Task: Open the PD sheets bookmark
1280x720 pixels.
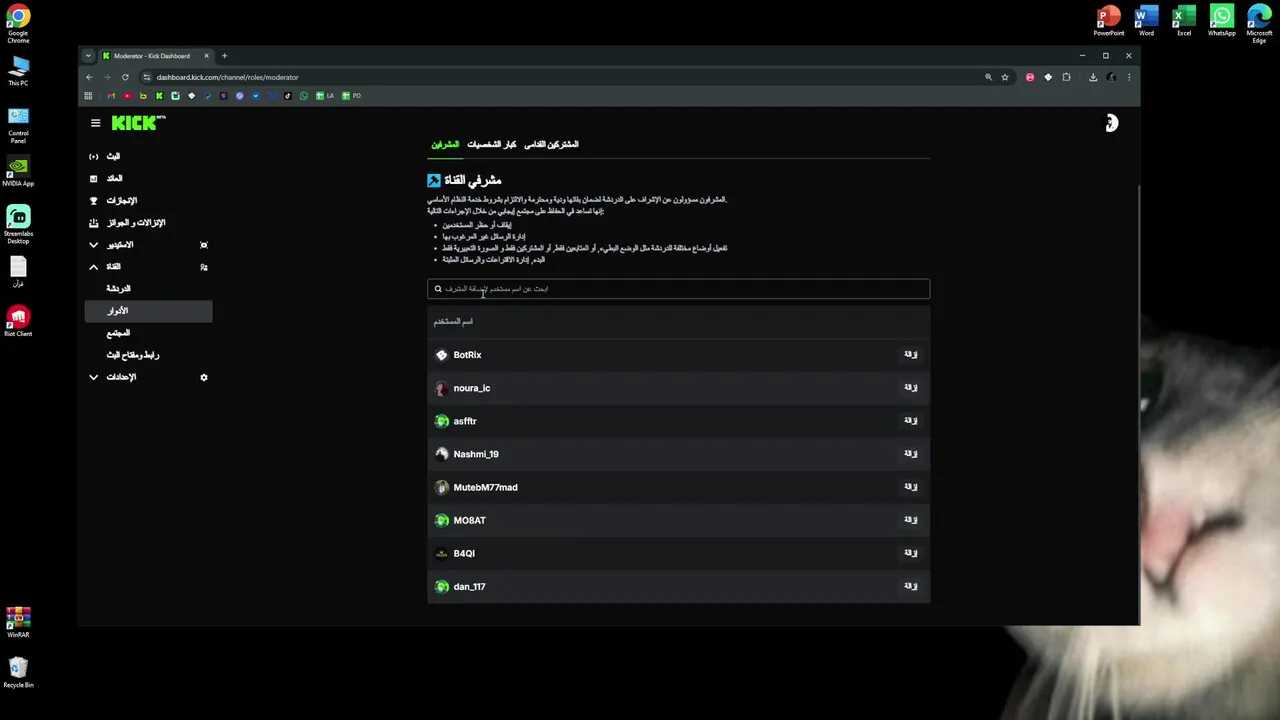Action: [352, 96]
